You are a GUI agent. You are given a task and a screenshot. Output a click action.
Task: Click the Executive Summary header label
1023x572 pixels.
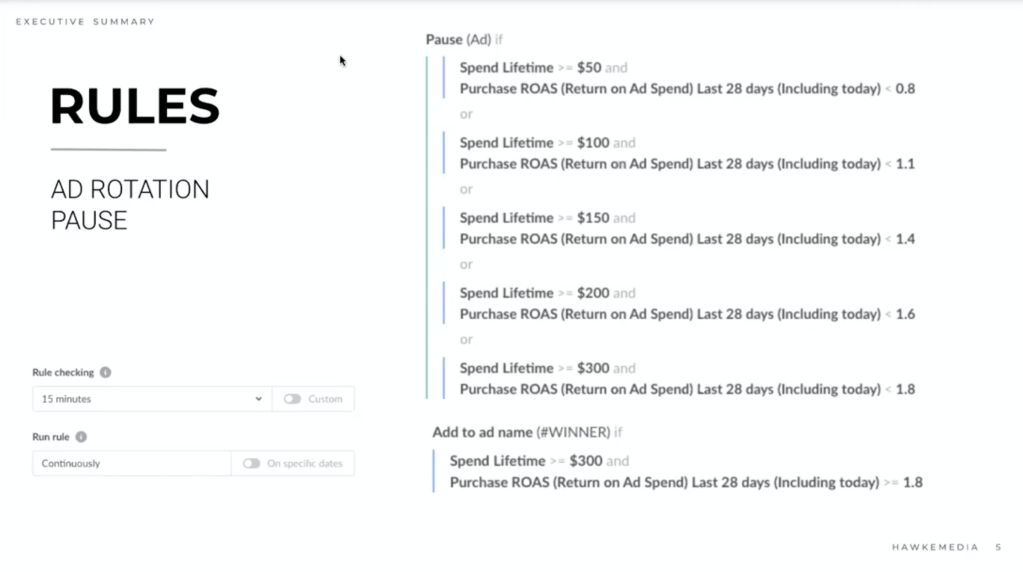point(85,22)
